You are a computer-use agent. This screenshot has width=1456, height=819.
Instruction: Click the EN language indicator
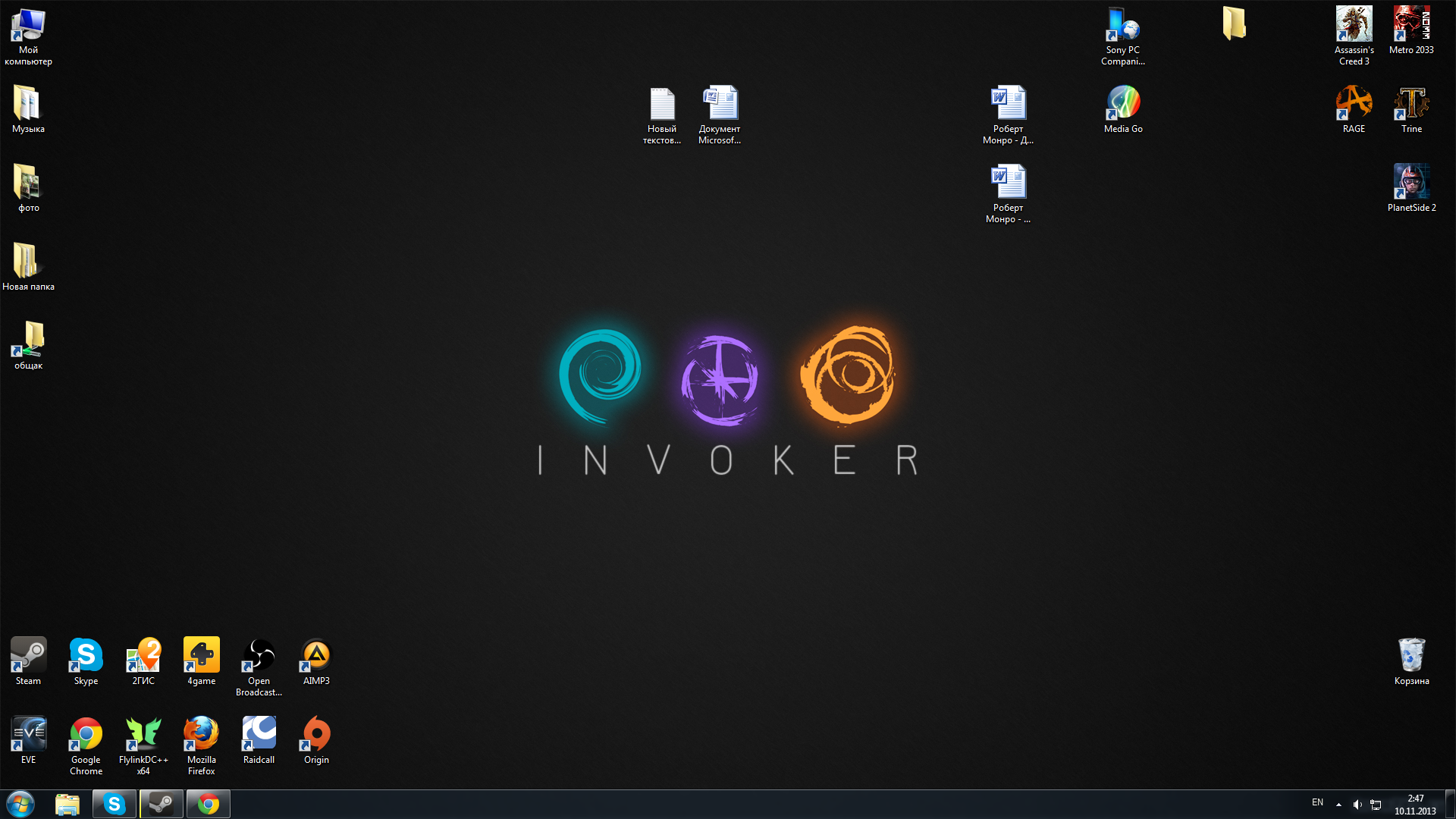1317,803
